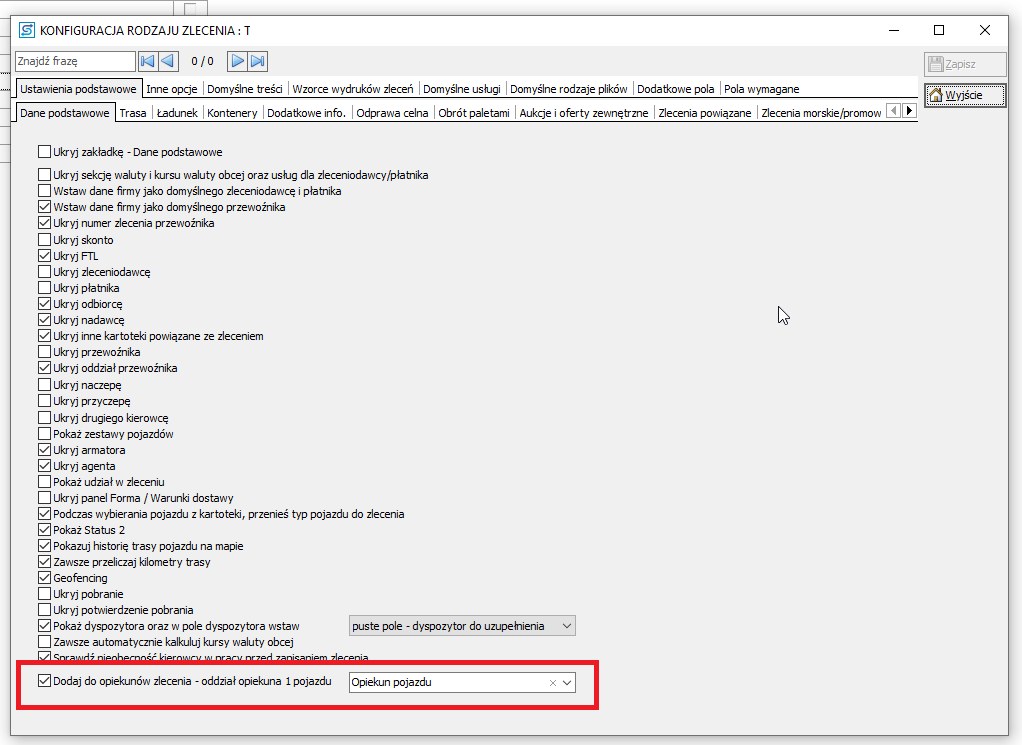Check Pokaż zestawy pojazdów option

coord(44,433)
